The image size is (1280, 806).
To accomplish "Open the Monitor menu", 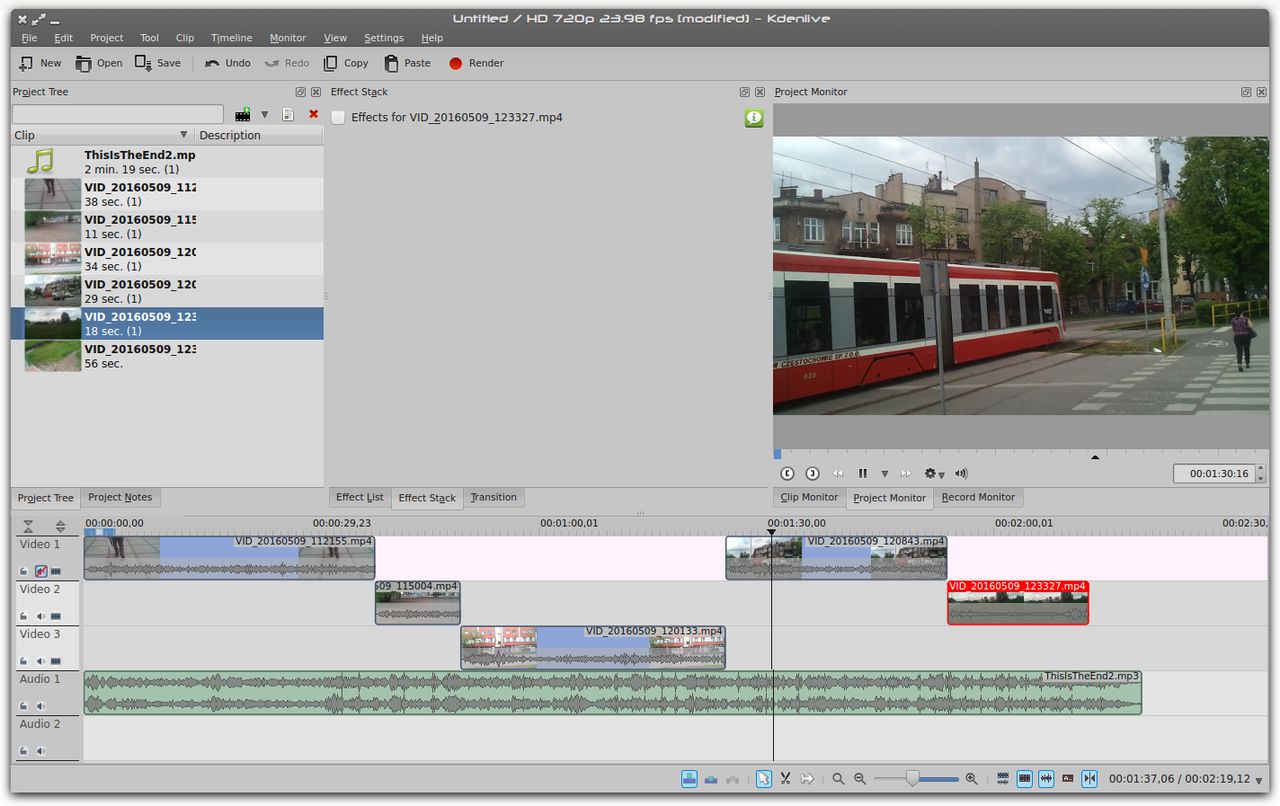I will pyautogui.click(x=288, y=38).
